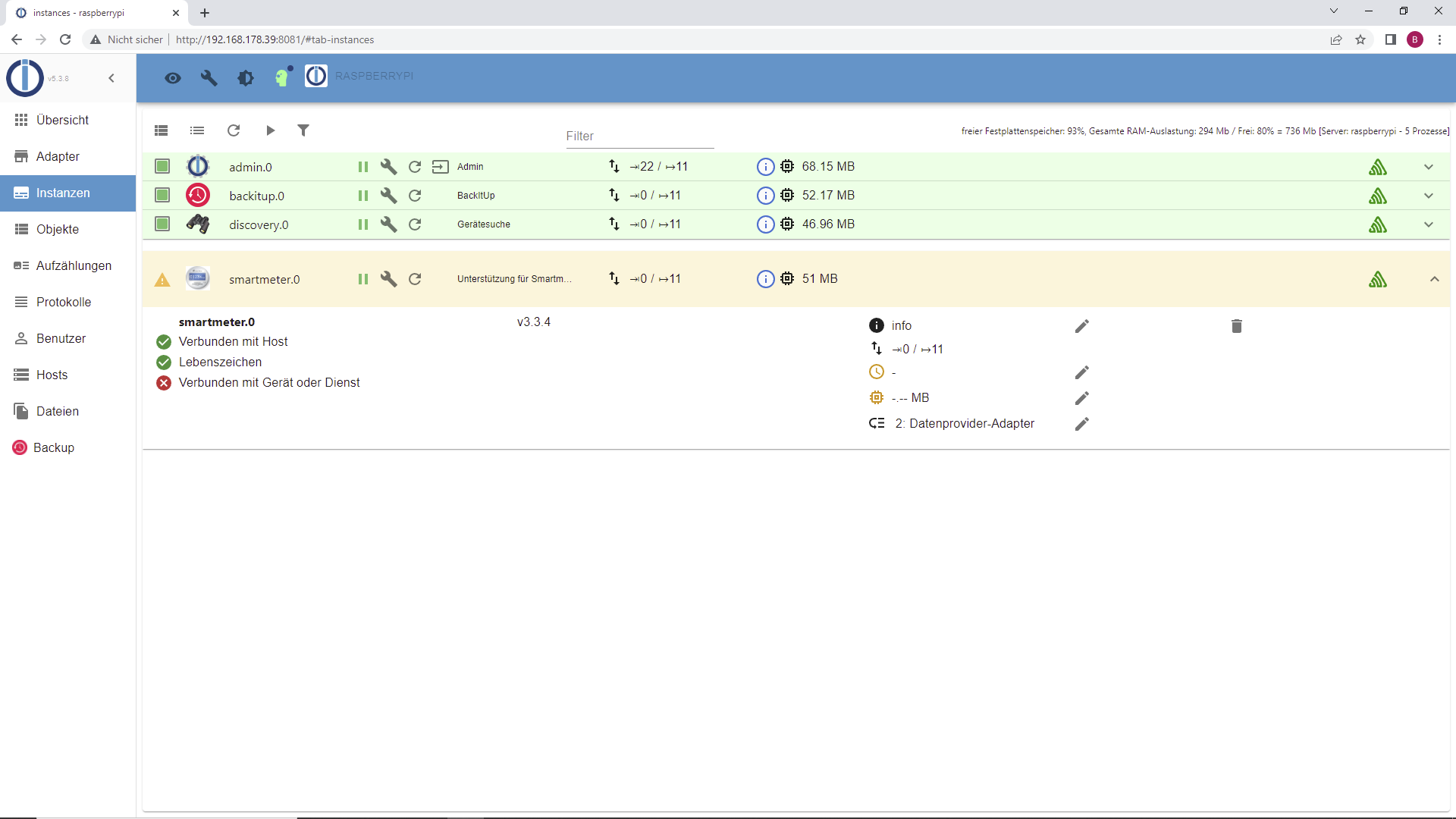Viewport: 1456px width, 819px height.
Task: Click the filter funnel icon in toolbar
Action: [x=303, y=130]
